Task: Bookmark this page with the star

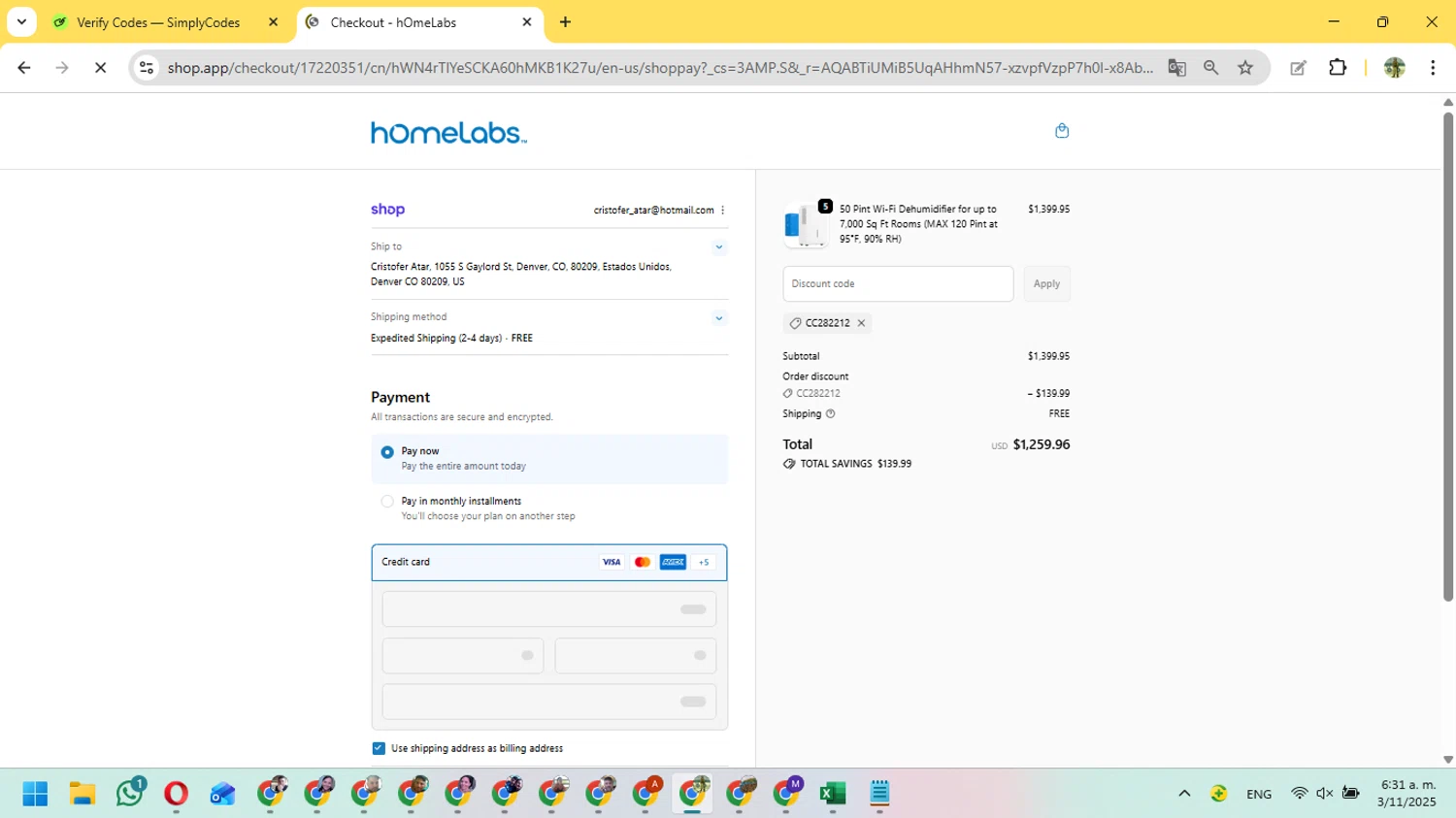Action: pos(1245,68)
